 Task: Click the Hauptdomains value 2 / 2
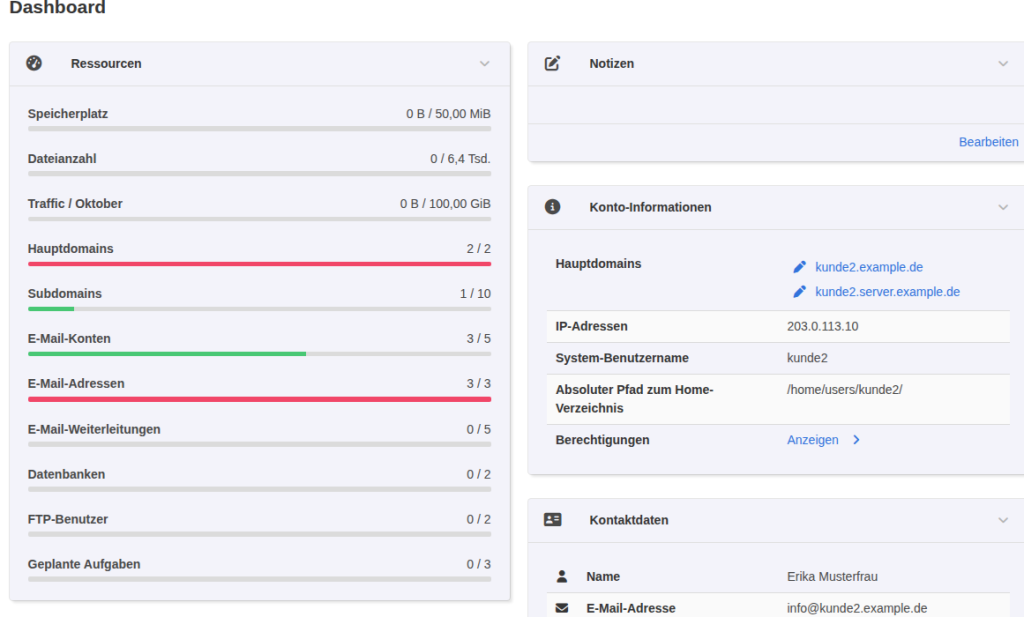coord(478,249)
